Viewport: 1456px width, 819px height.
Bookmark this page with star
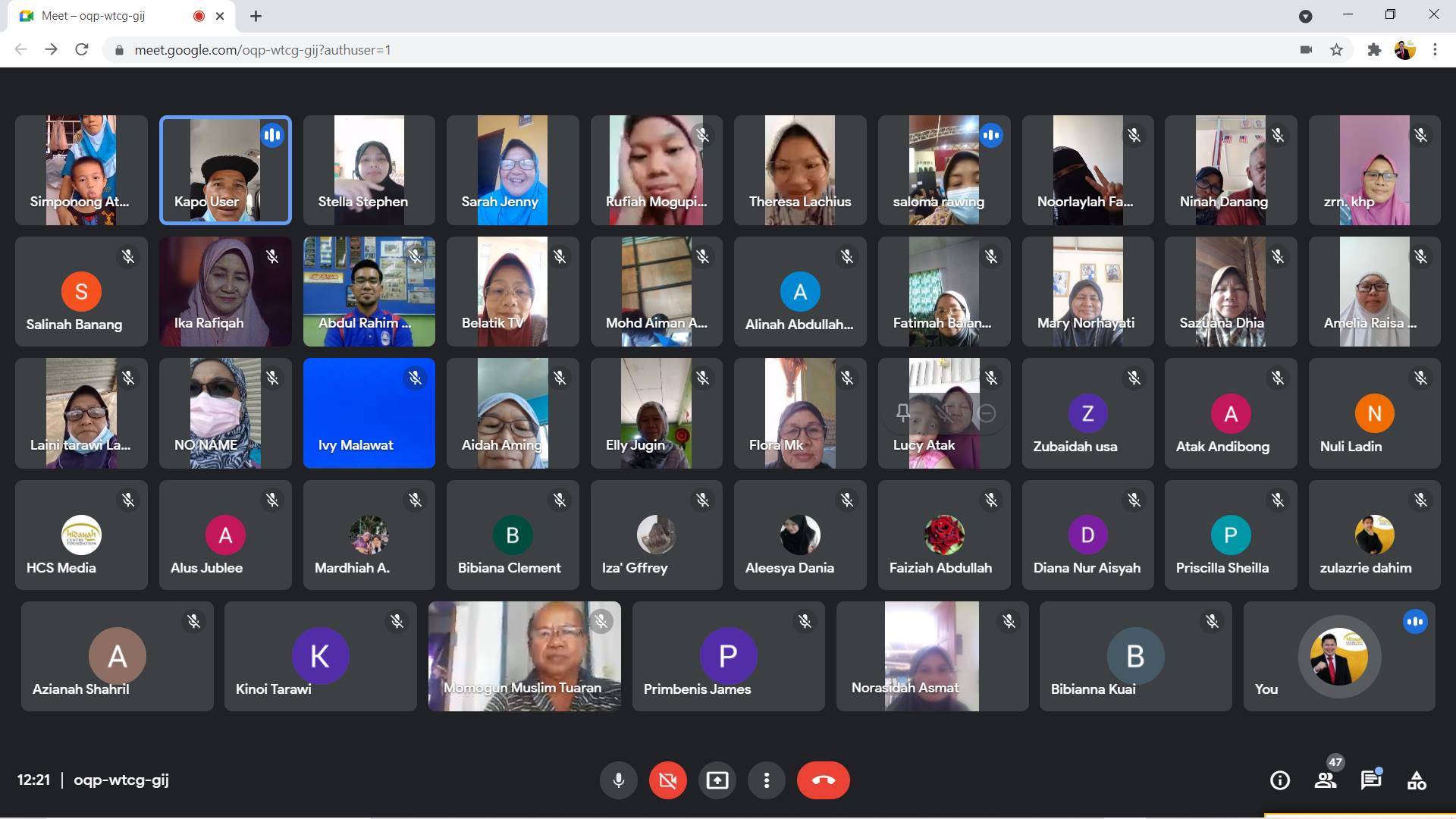pos(1336,50)
